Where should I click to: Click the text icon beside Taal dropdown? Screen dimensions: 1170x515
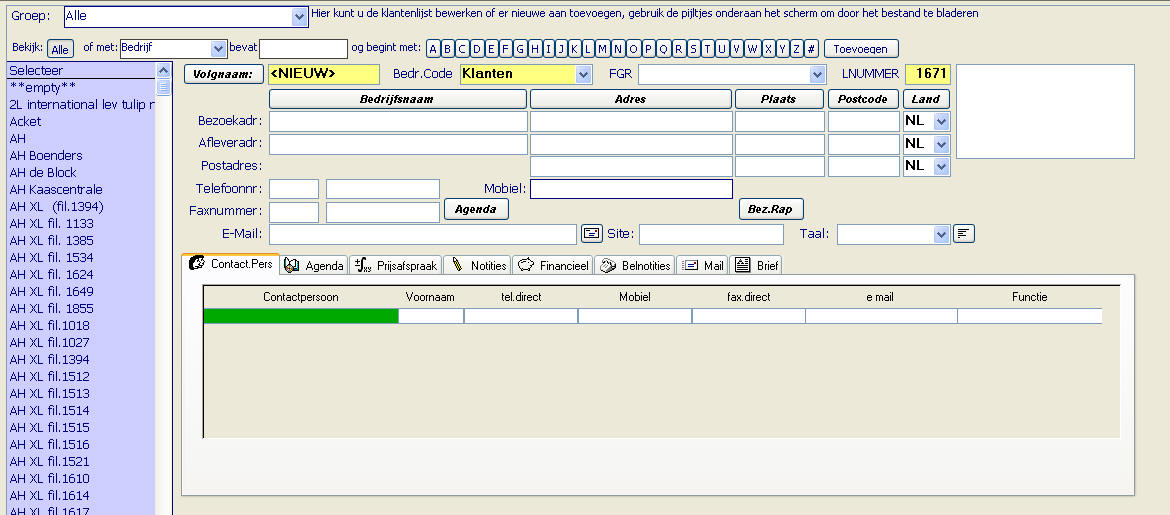[964, 234]
